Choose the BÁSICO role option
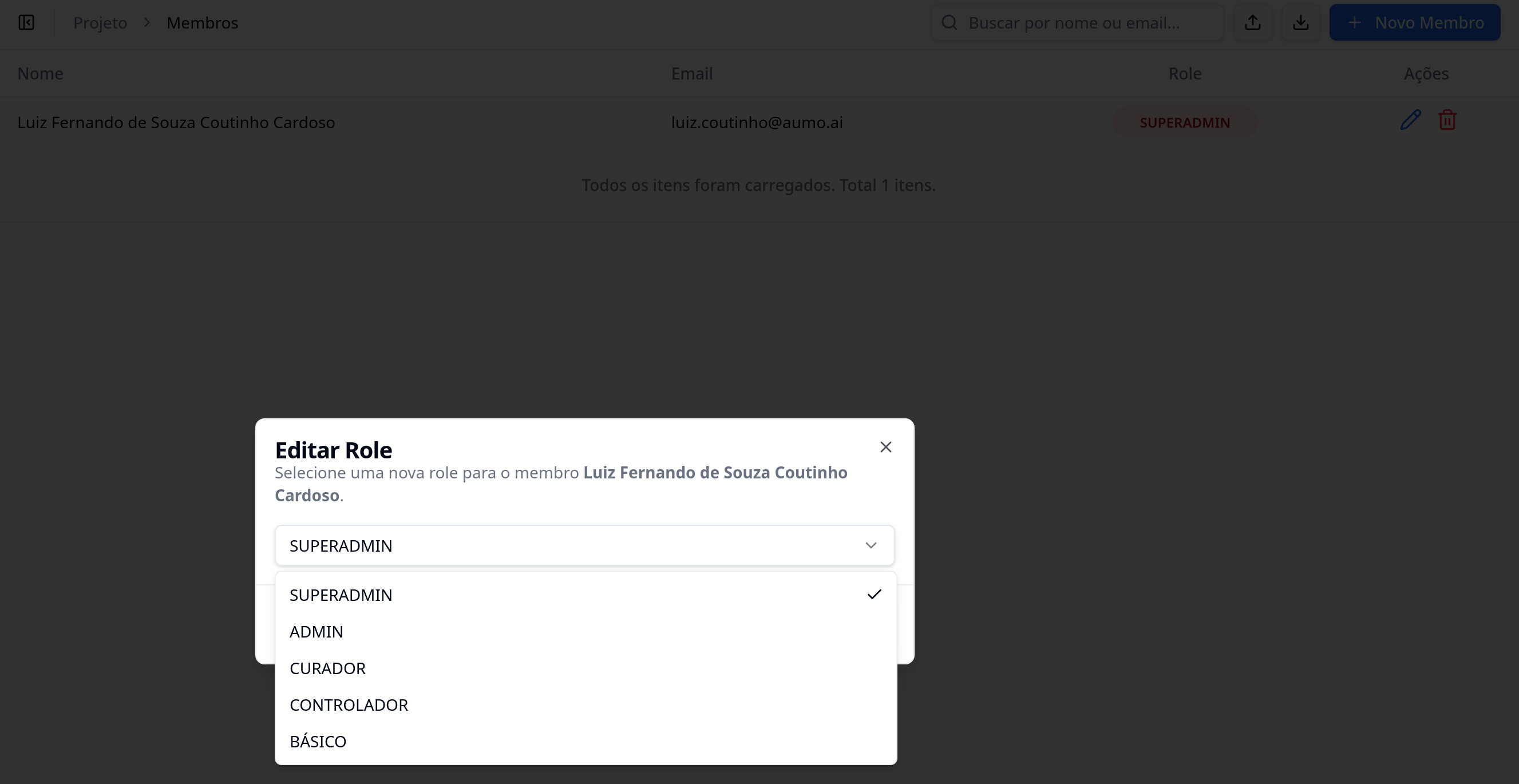Image resolution: width=1519 pixels, height=784 pixels. coord(318,741)
